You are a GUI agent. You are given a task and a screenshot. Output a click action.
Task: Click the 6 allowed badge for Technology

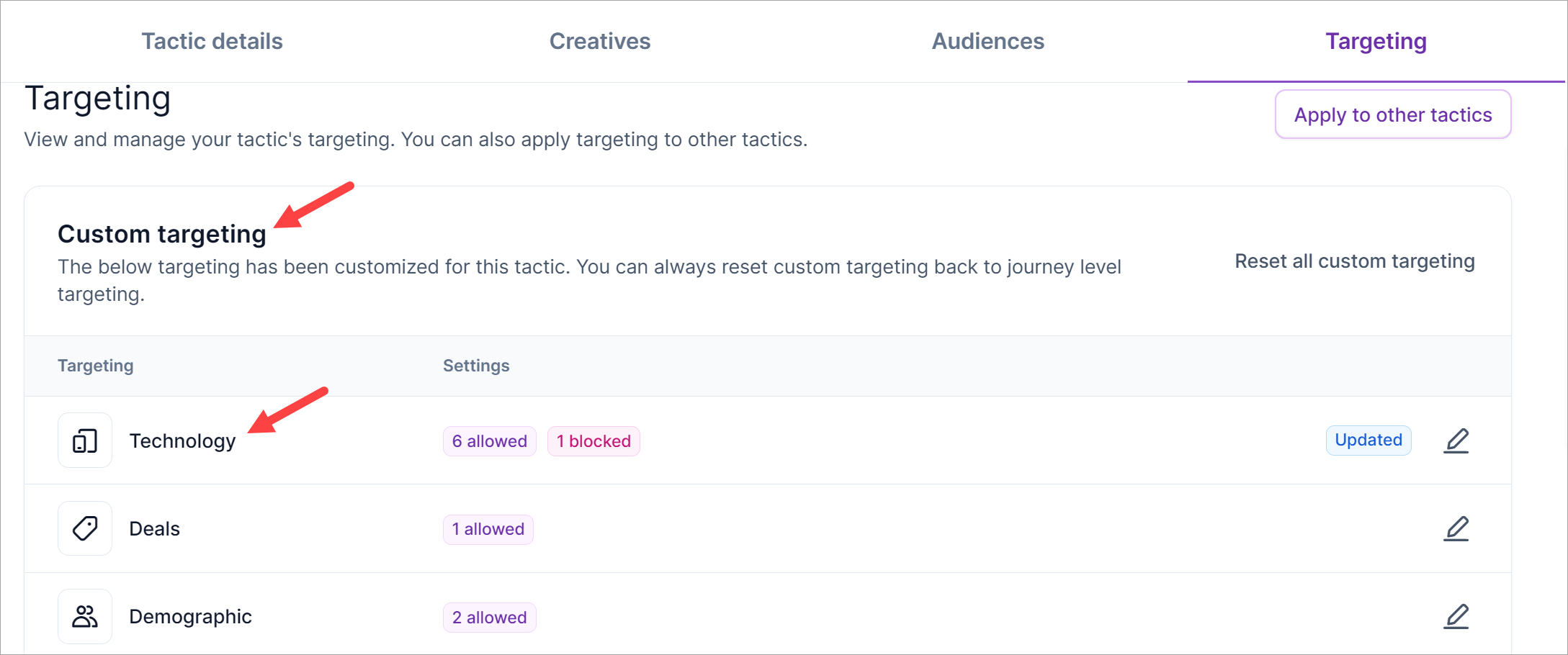click(489, 441)
